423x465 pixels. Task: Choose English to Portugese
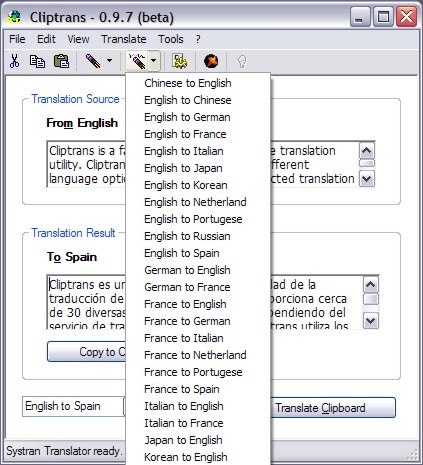198,219
